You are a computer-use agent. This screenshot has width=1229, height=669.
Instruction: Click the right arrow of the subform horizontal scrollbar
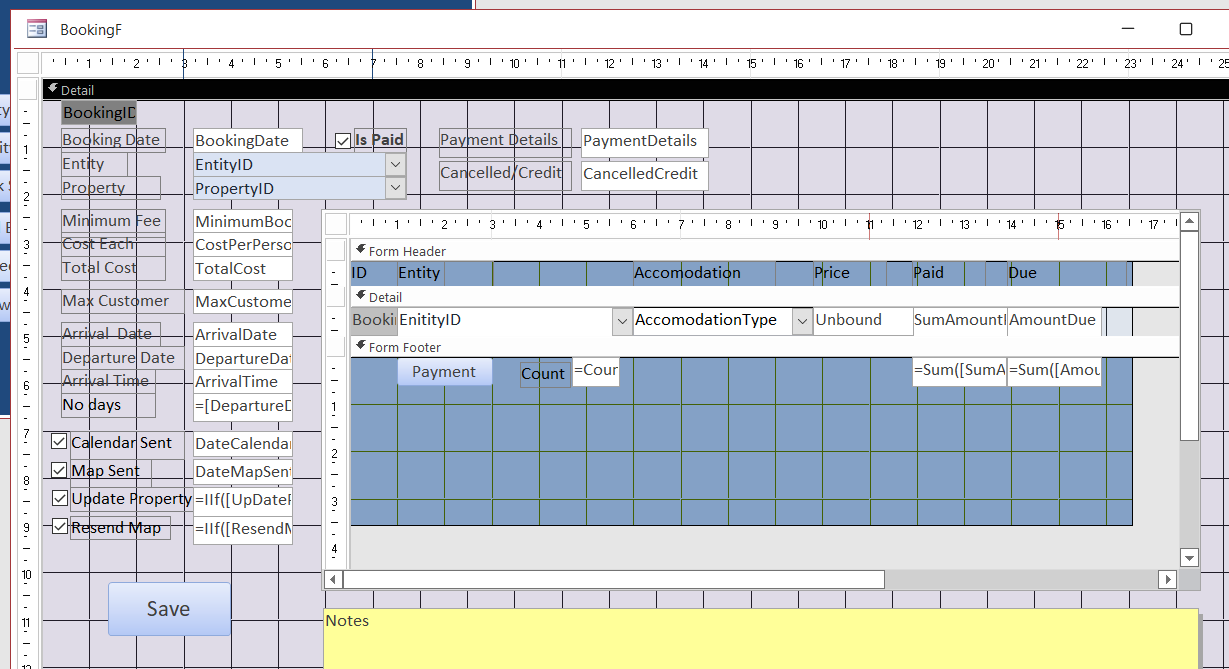[x=1167, y=579]
